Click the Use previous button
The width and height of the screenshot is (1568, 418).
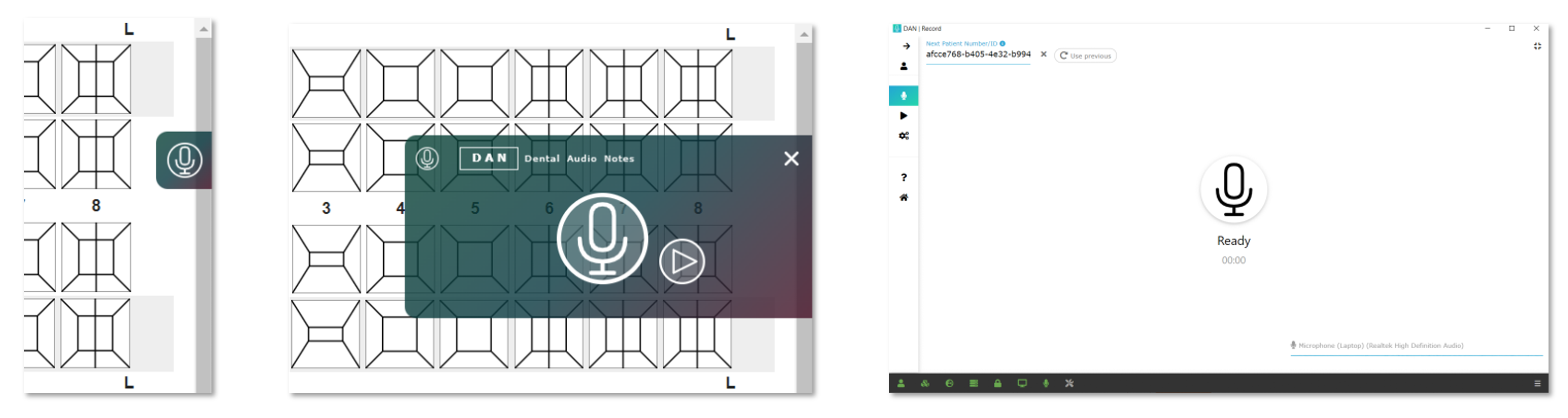click(x=1085, y=56)
